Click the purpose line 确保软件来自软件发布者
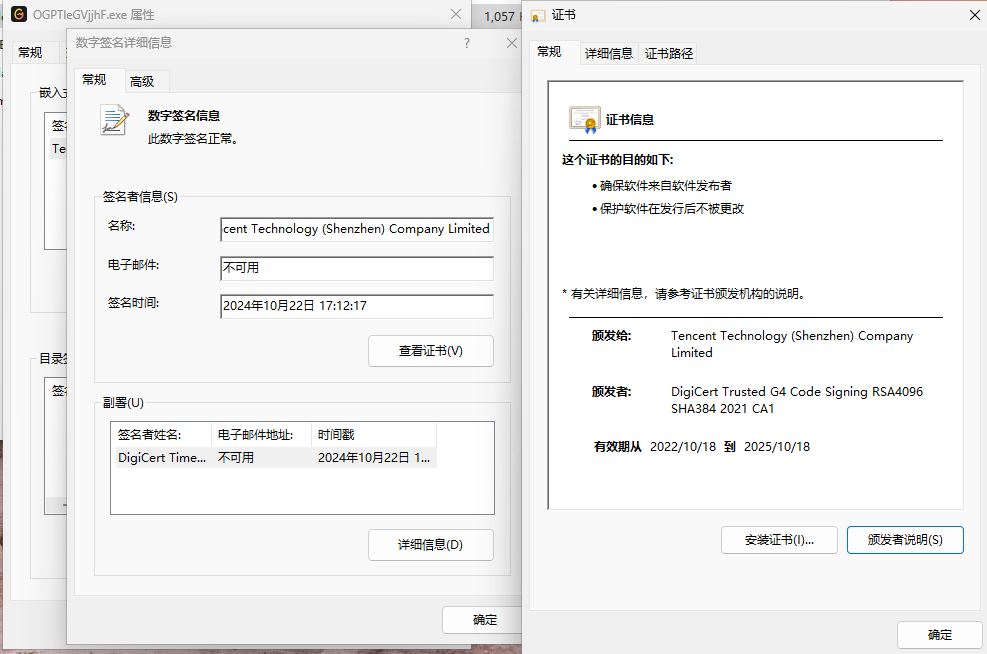 click(x=665, y=186)
